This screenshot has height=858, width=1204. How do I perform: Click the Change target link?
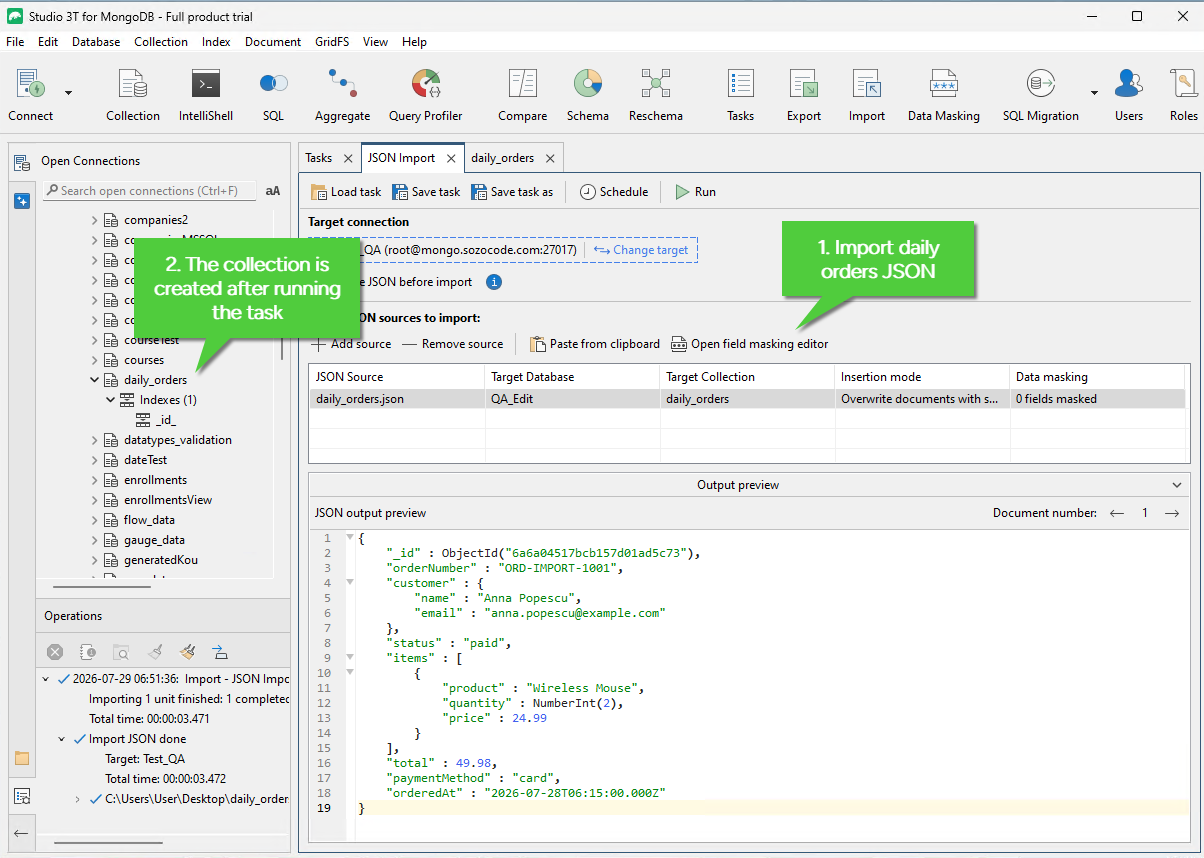coord(641,250)
